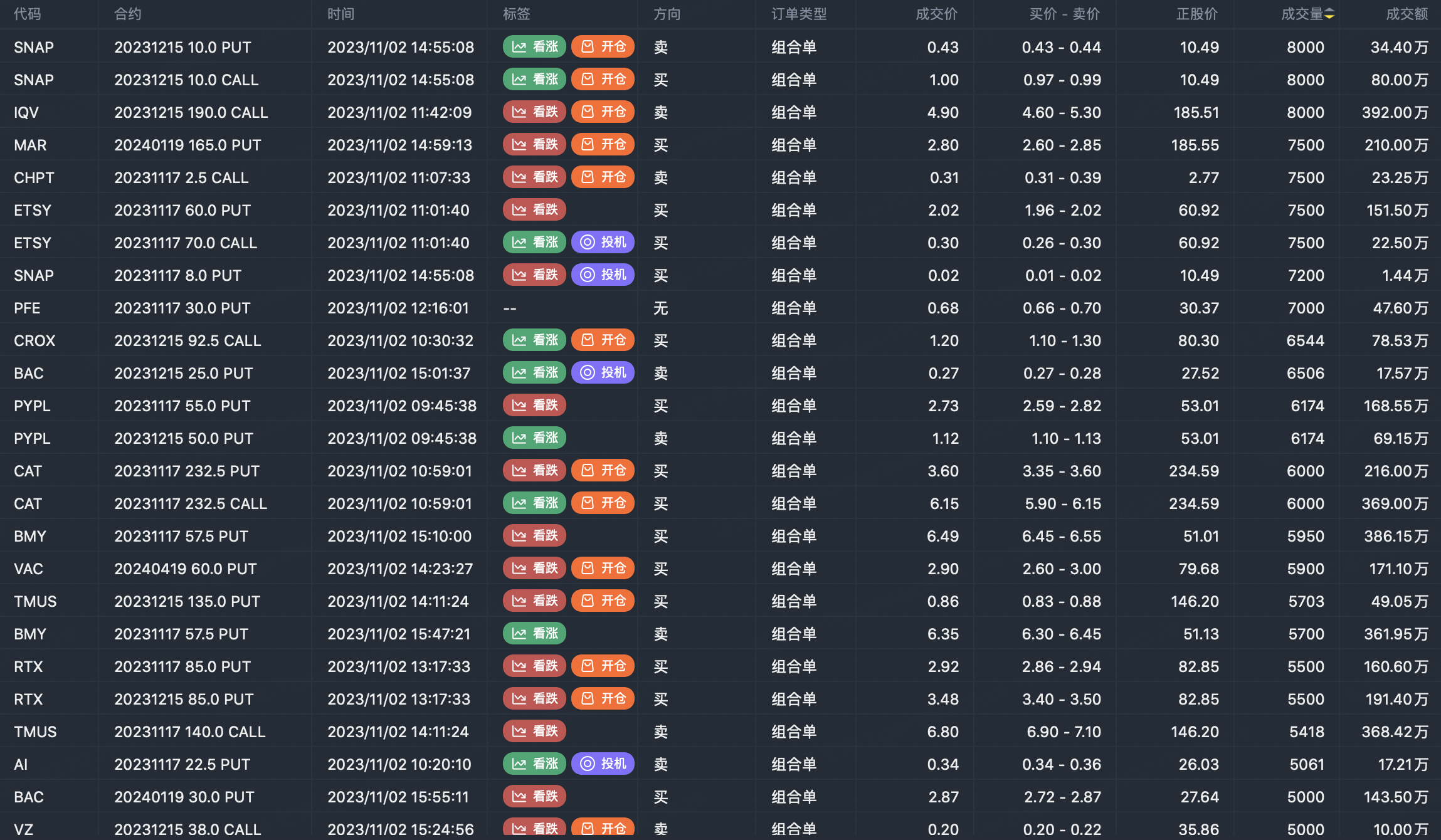Open contract 20231117 30.0 PUT
1441x840 pixels.
(182, 308)
